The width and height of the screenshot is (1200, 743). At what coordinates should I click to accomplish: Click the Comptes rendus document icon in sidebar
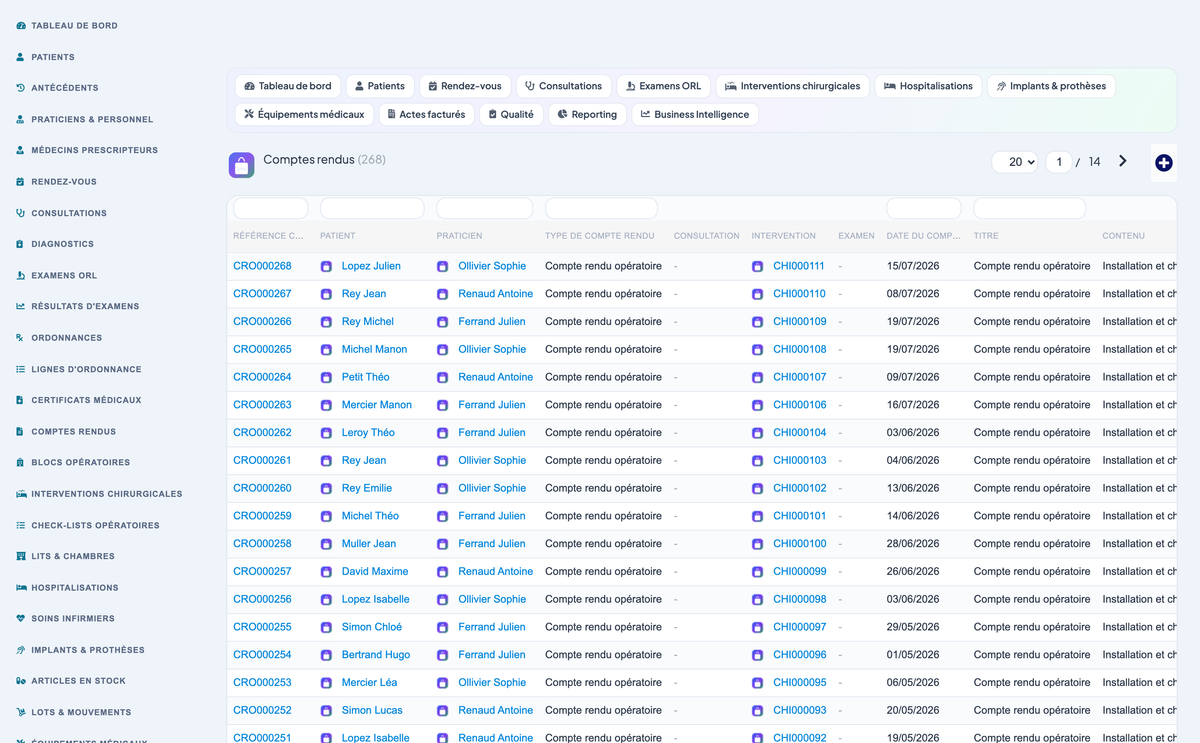click(21, 431)
